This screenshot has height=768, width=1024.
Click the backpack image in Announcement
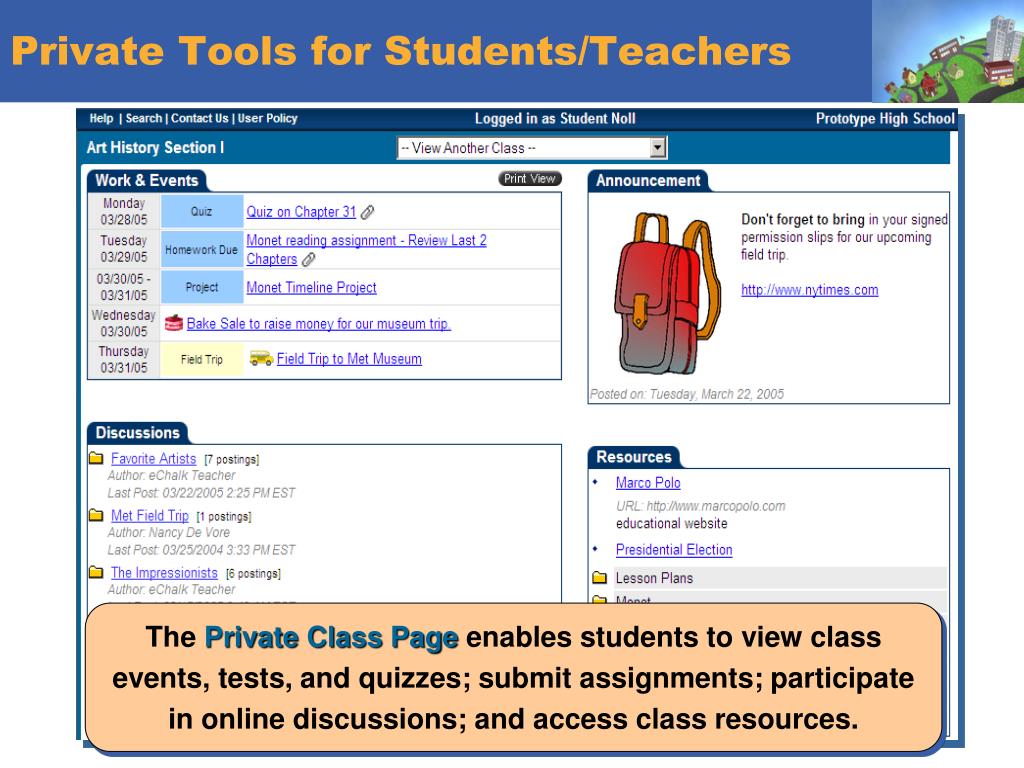pyautogui.click(x=667, y=293)
